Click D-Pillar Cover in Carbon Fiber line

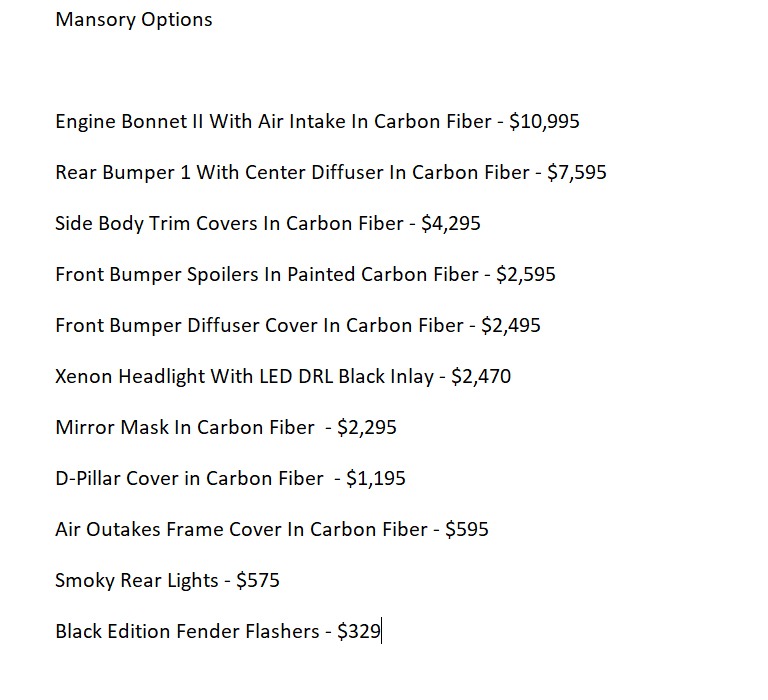pos(230,478)
